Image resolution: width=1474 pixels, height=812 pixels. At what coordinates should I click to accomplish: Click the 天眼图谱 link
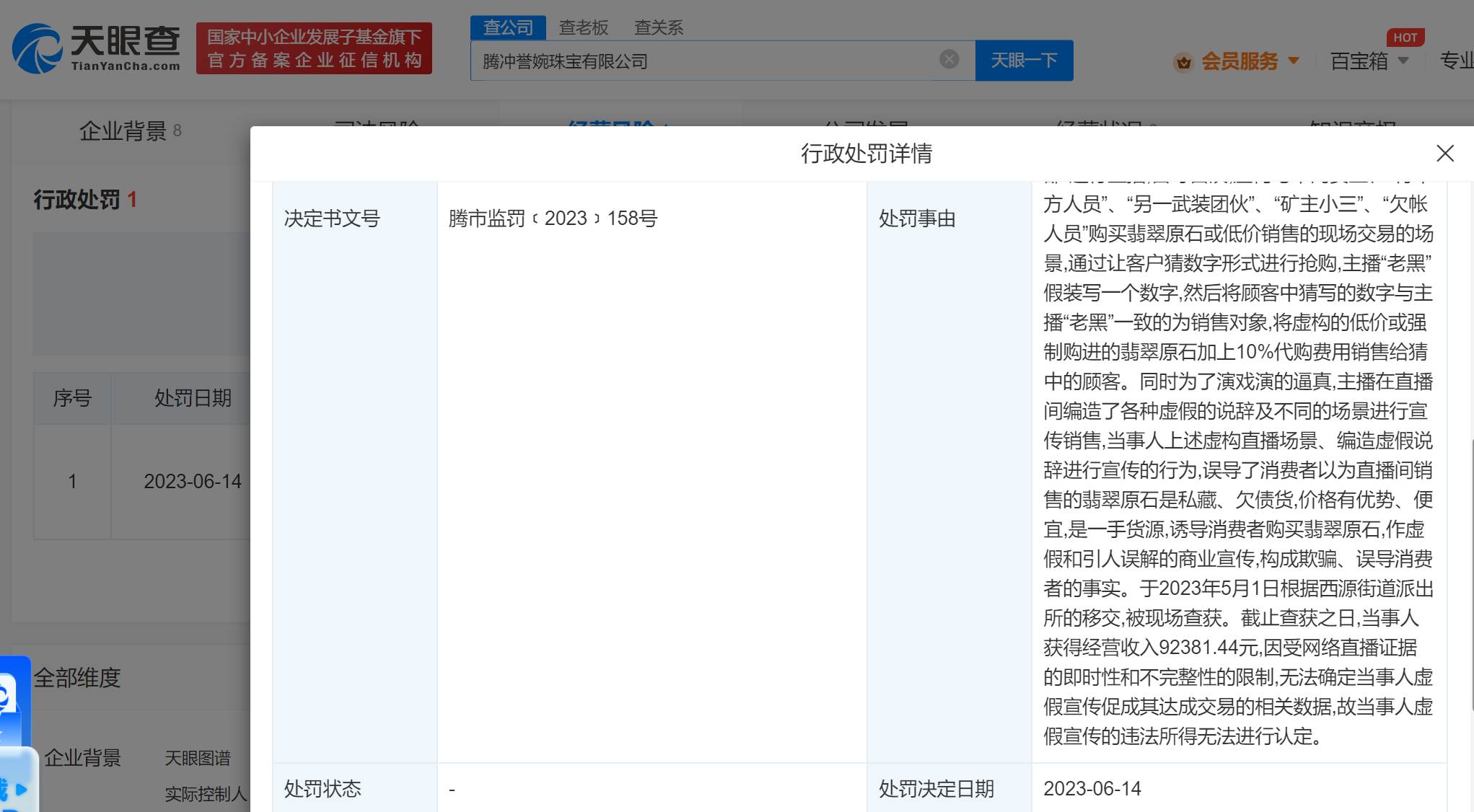tap(198, 758)
